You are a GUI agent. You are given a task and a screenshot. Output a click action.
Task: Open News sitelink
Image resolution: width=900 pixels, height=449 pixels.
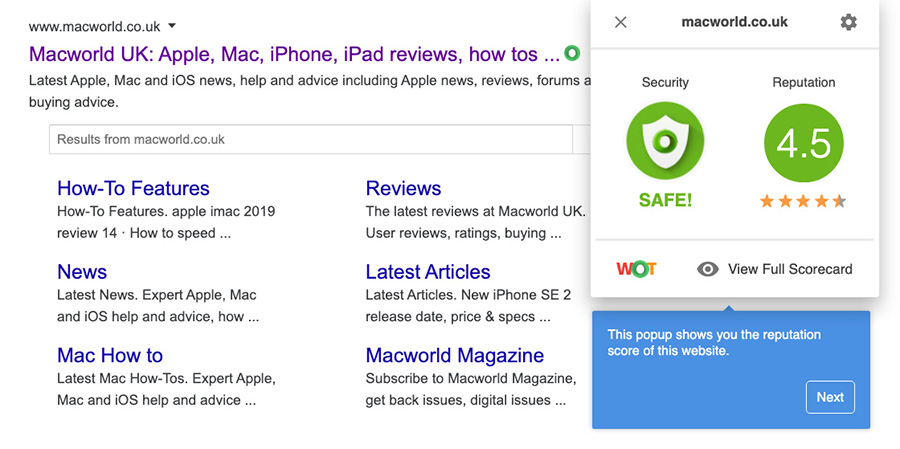coord(82,272)
